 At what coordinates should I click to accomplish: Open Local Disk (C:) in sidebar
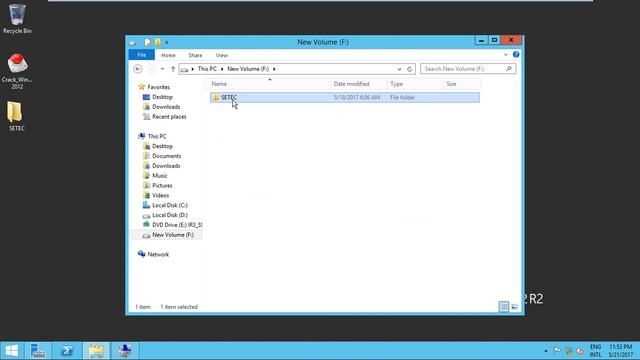point(169,205)
